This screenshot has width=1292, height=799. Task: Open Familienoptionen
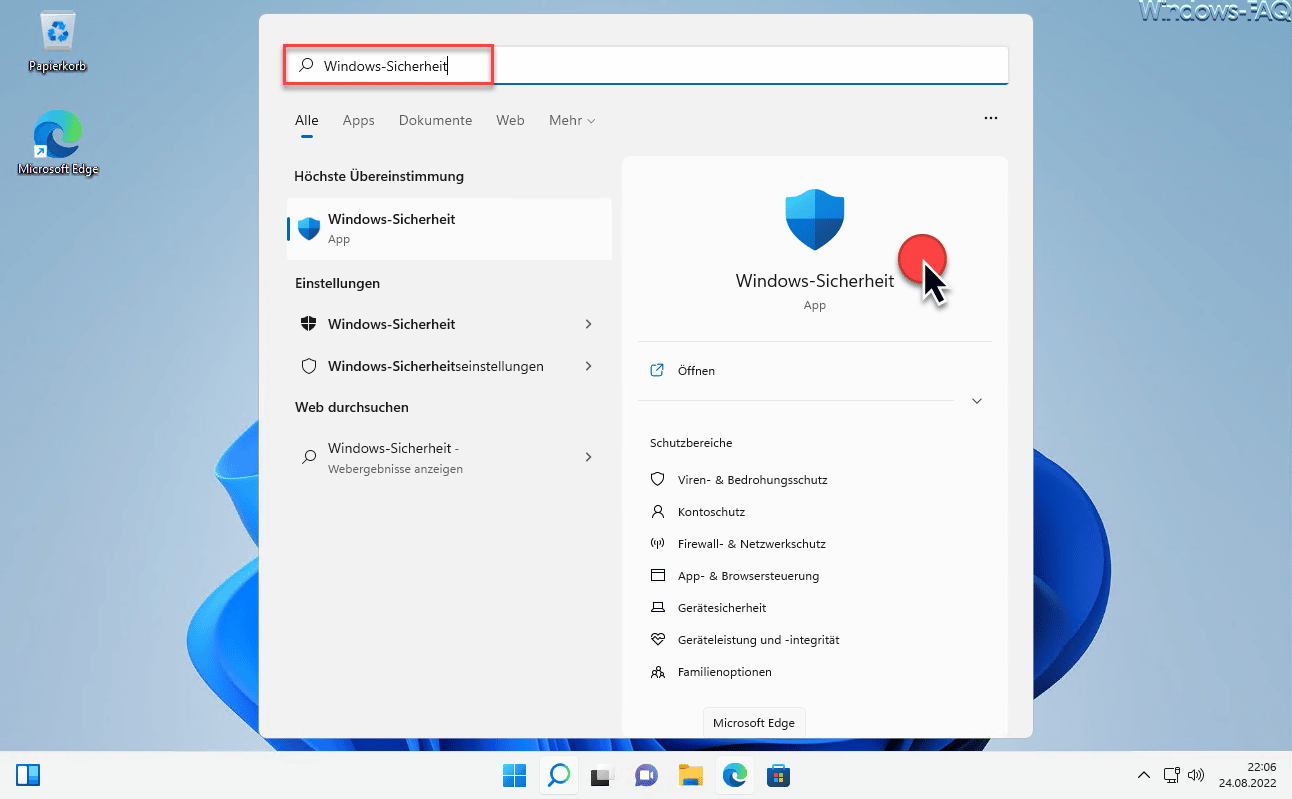point(724,672)
